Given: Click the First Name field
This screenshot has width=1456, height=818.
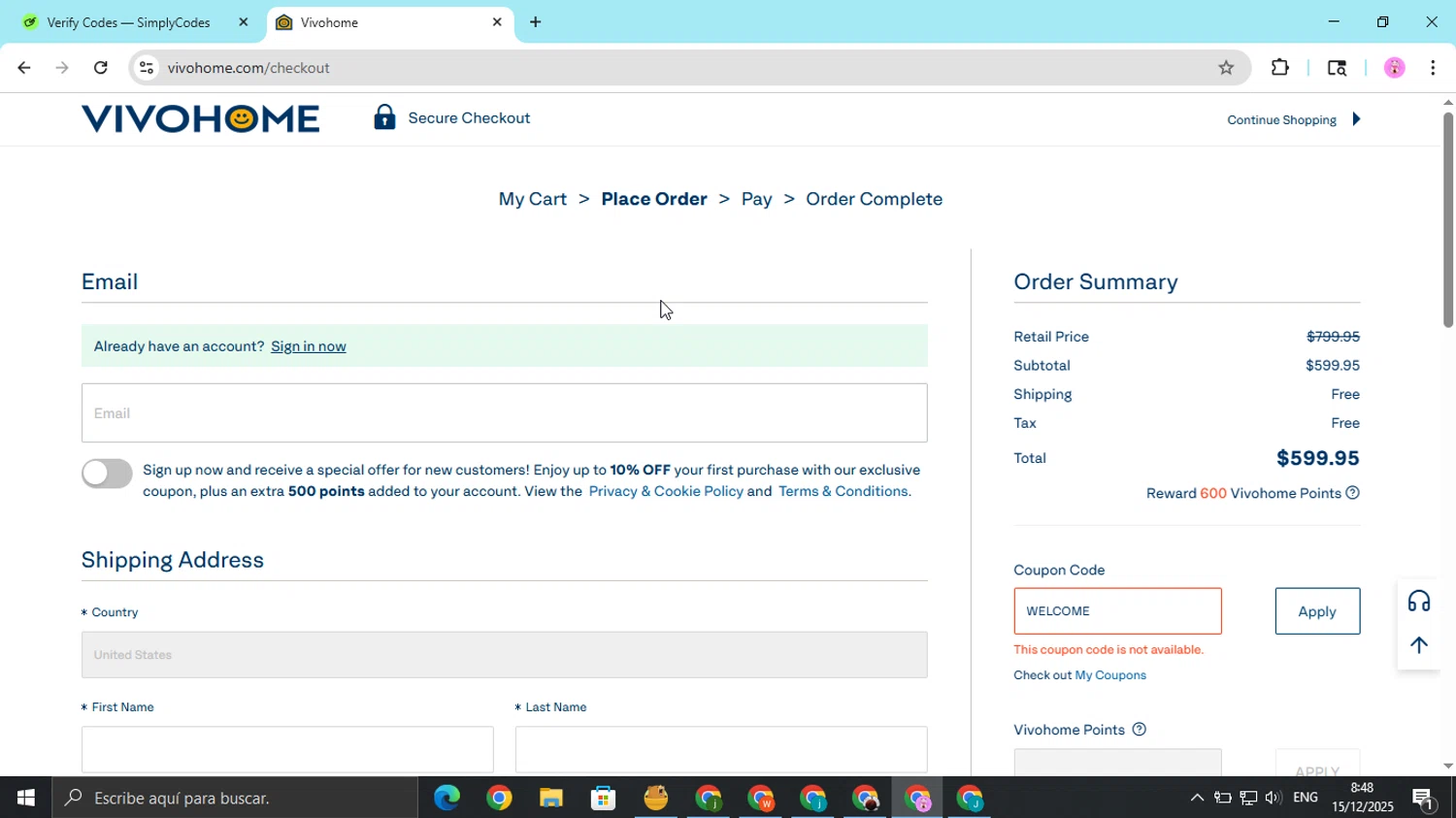Looking at the screenshot, I should [287, 749].
